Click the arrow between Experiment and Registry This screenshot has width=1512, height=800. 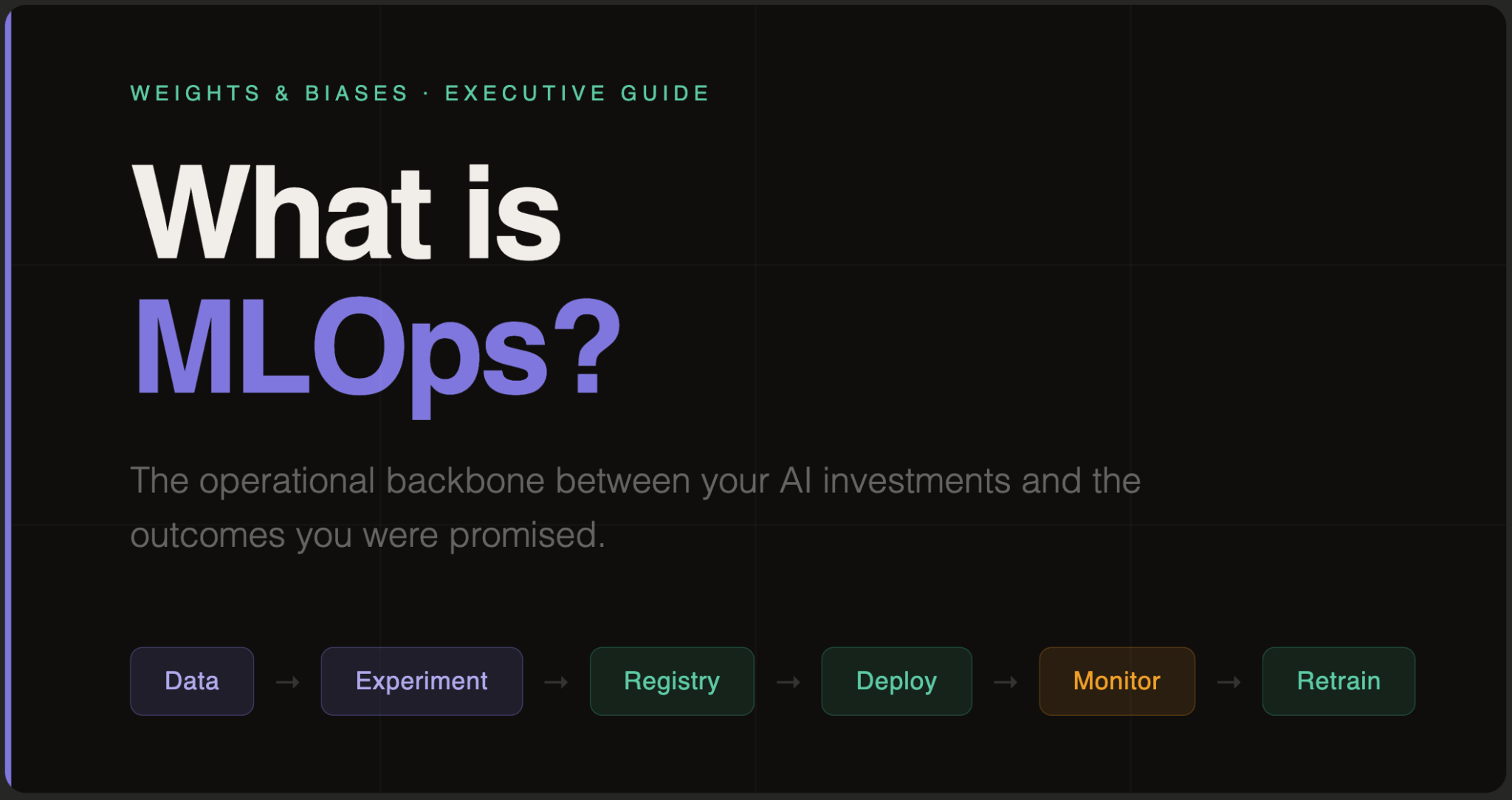(556, 682)
